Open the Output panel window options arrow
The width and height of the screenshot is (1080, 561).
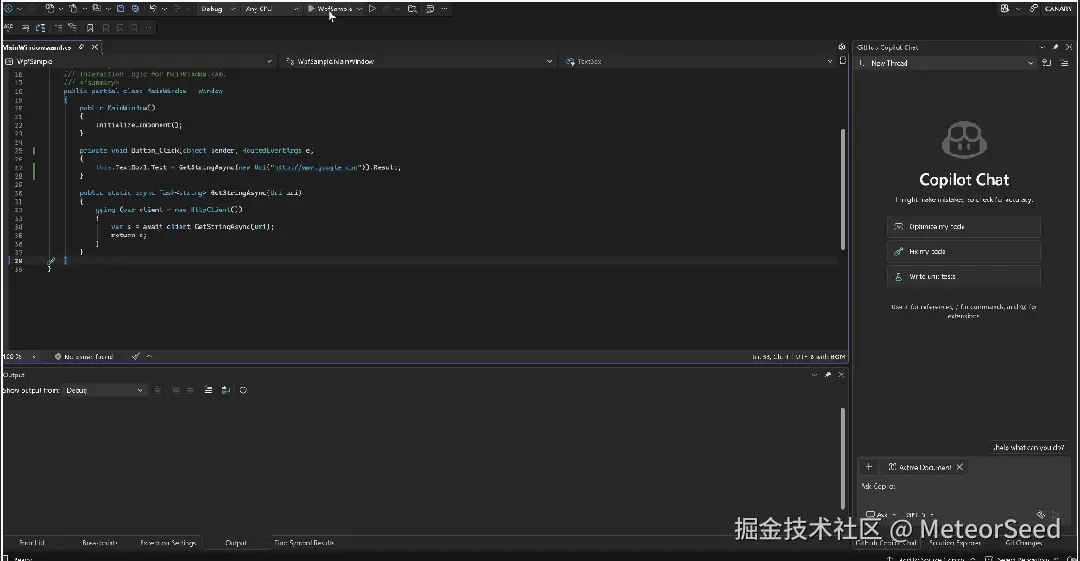(x=814, y=375)
